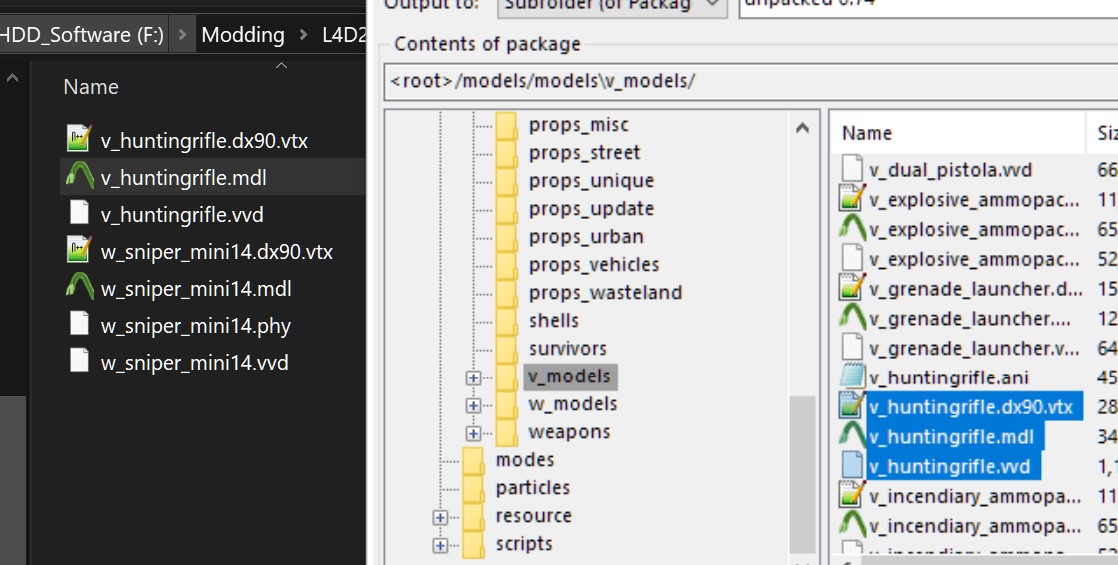Click the v_incendiary_ammopack vtx file icon
This screenshot has width=1118, height=565.
pos(852,496)
